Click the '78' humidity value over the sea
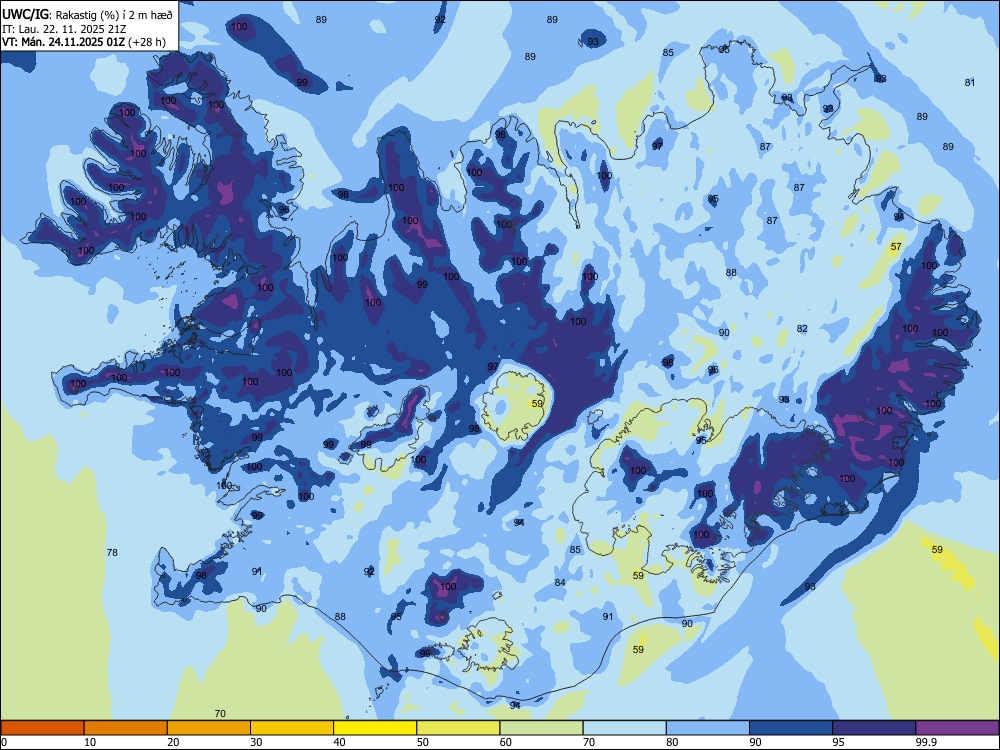This screenshot has width=1000, height=750. tap(112, 552)
